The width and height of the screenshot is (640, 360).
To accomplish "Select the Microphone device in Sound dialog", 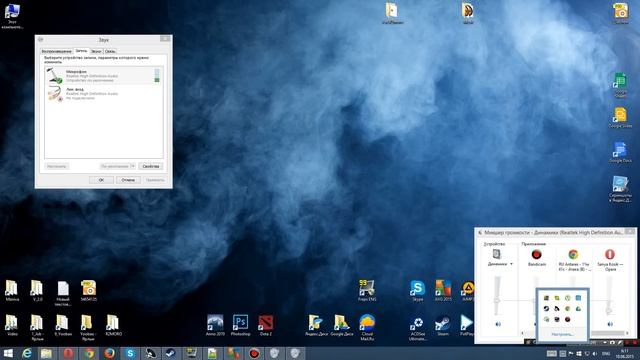I will click(104, 76).
